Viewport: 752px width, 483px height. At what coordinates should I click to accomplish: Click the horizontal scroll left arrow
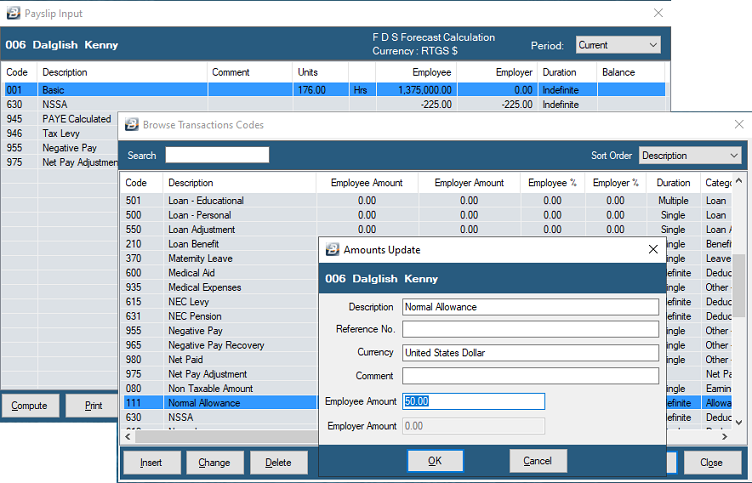[x=128, y=436]
